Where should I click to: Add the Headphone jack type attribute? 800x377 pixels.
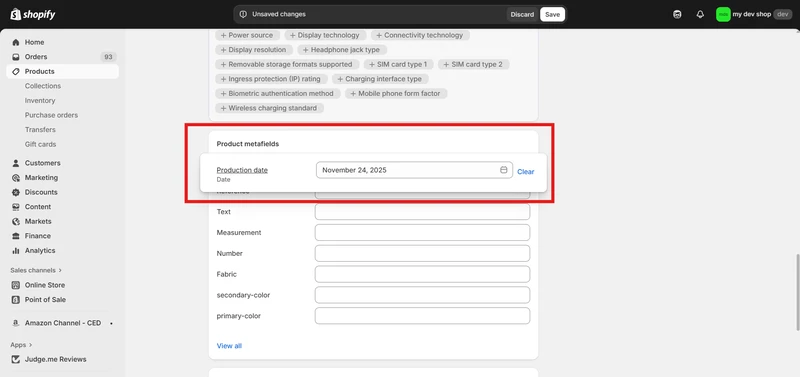coord(342,50)
